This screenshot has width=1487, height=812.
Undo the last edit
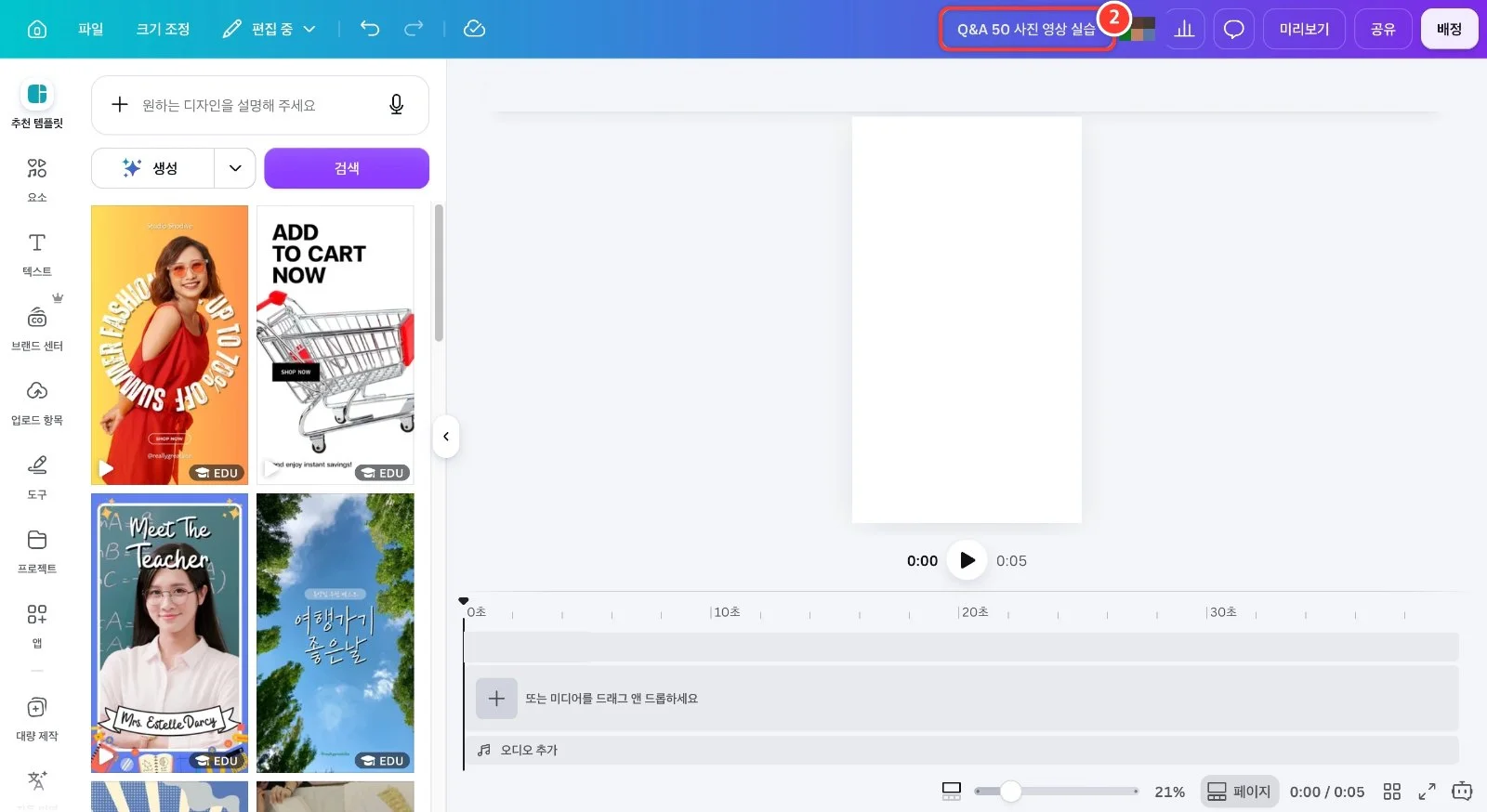(x=370, y=29)
